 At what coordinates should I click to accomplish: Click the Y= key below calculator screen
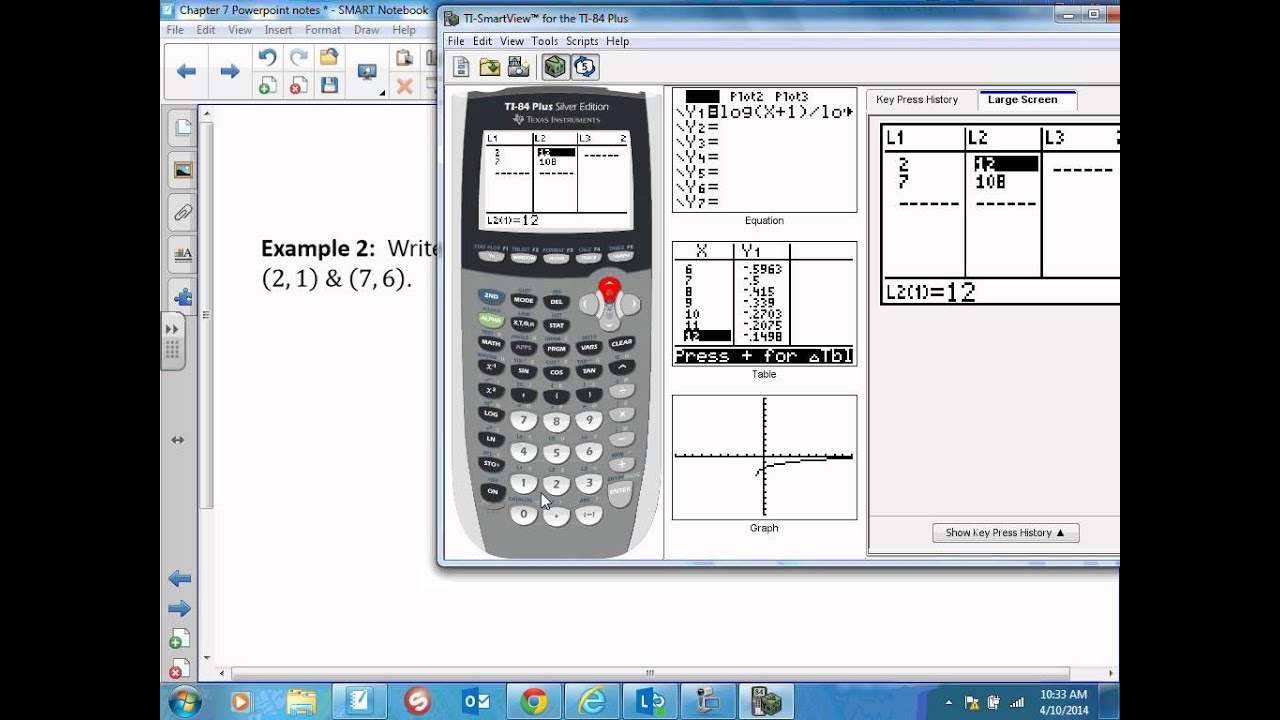tap(490, 257)
